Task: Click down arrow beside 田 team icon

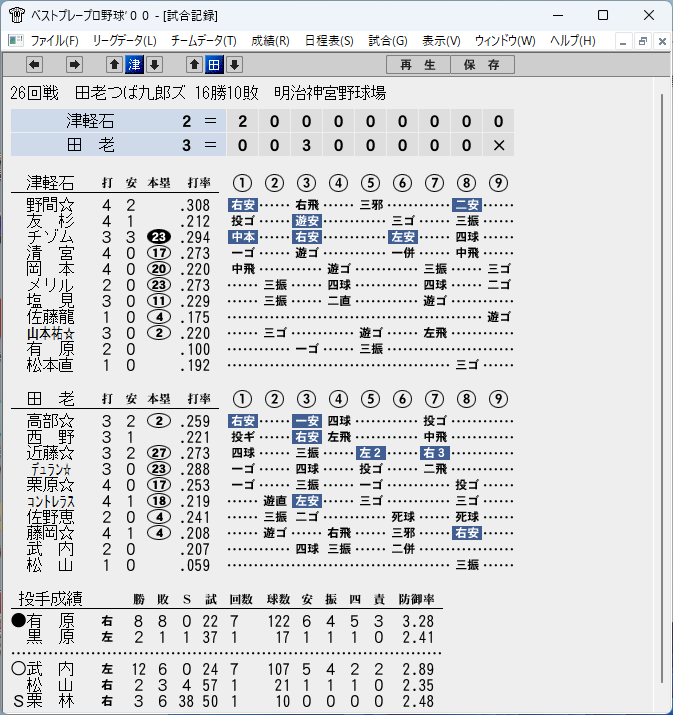Action: click(x=234, y=65)
